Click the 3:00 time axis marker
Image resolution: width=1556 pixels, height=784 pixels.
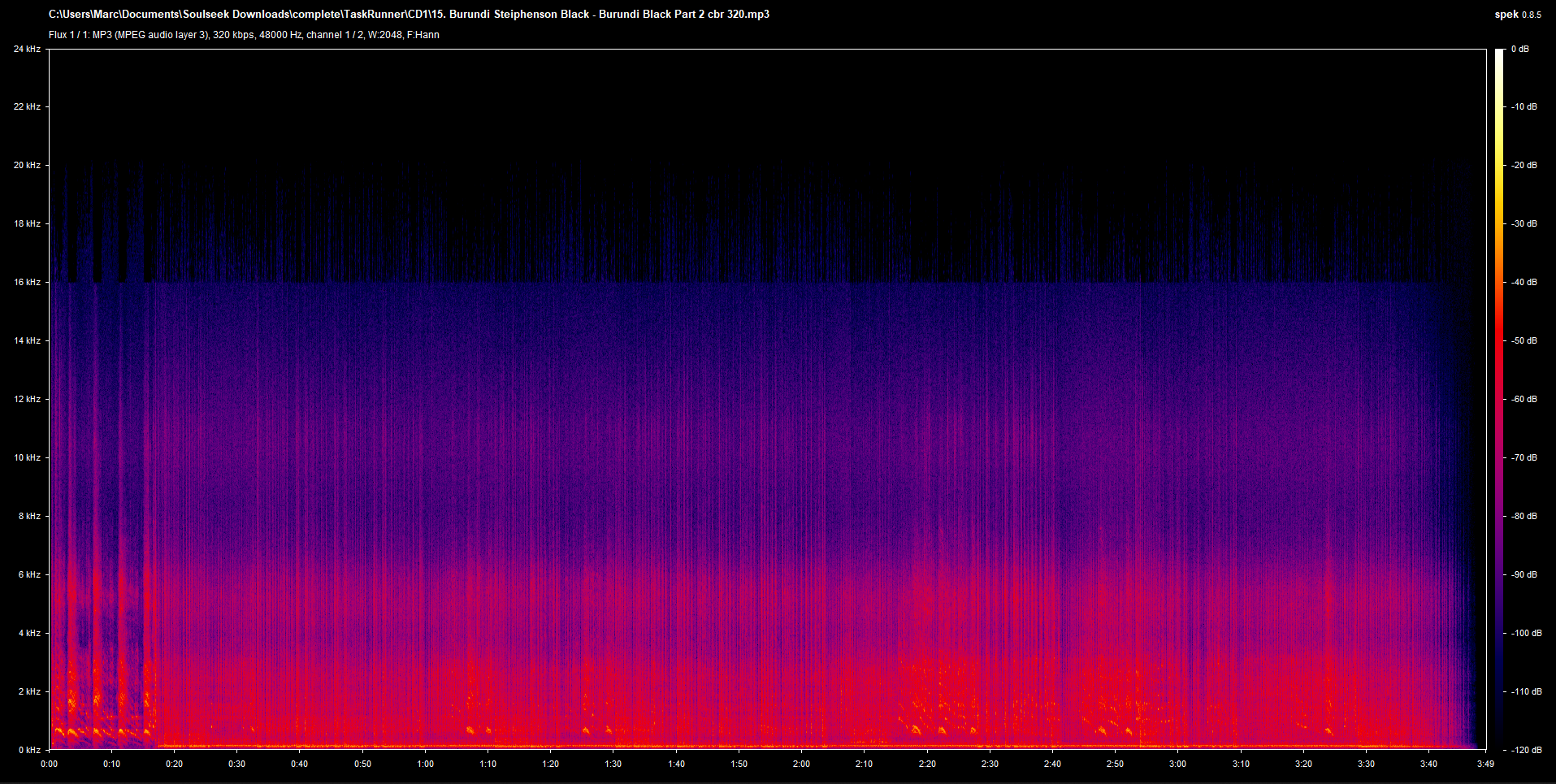(x=1177, y=764)
